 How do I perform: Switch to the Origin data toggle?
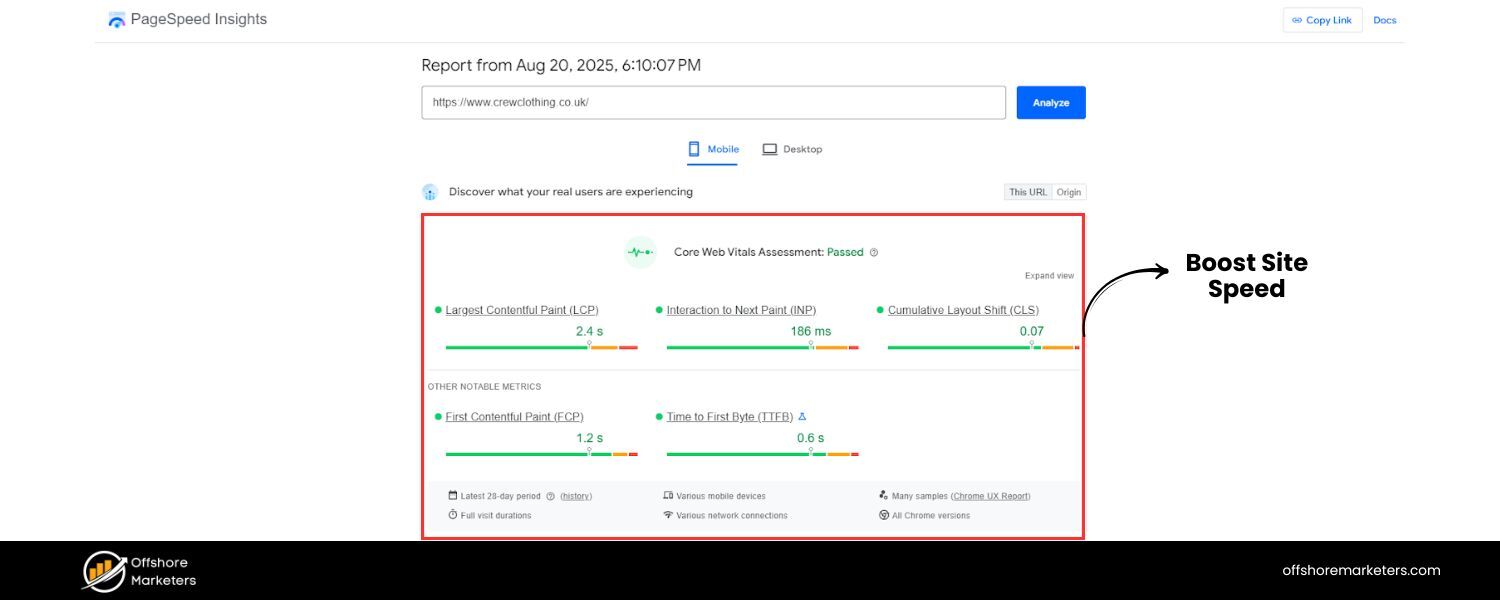tap(1069, 192)
